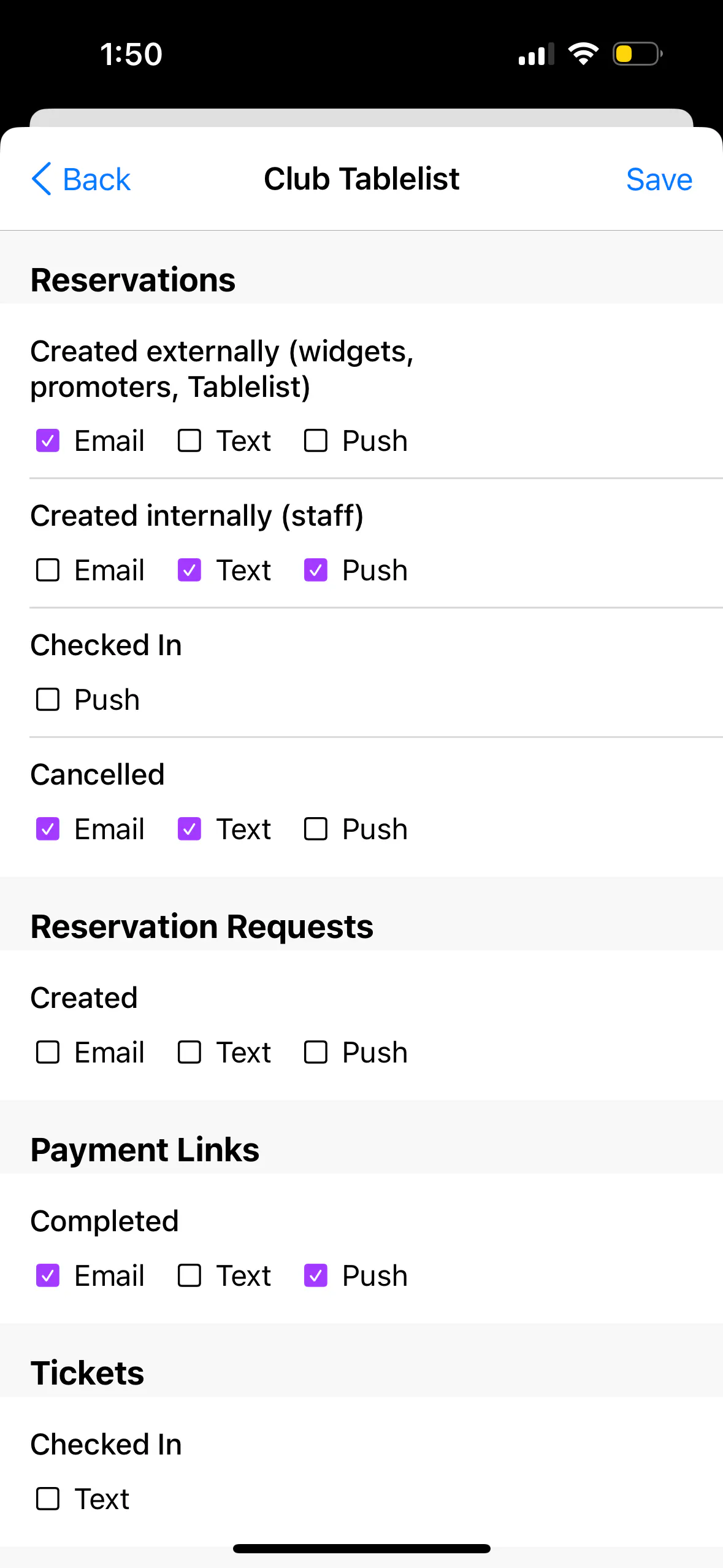The image size is (723, 1568).
Task: Uncheck Email for externally created reservations
Action: point(48,440)
